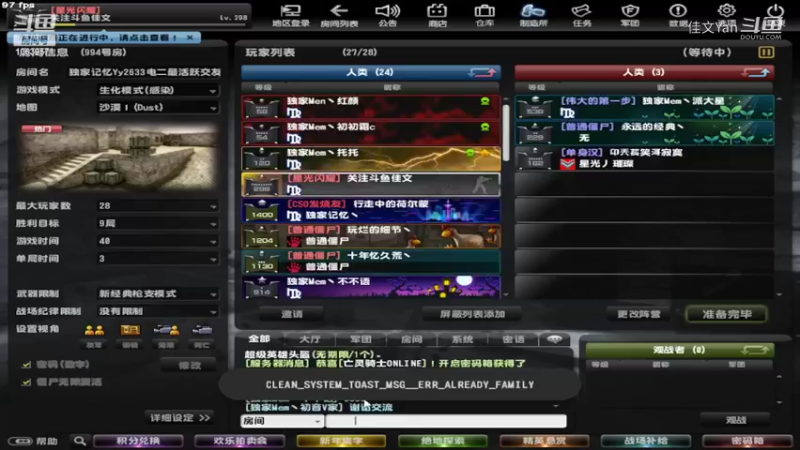
Task: Click the 欢乐拍卖会 bottom button
Action: [240, 441]
